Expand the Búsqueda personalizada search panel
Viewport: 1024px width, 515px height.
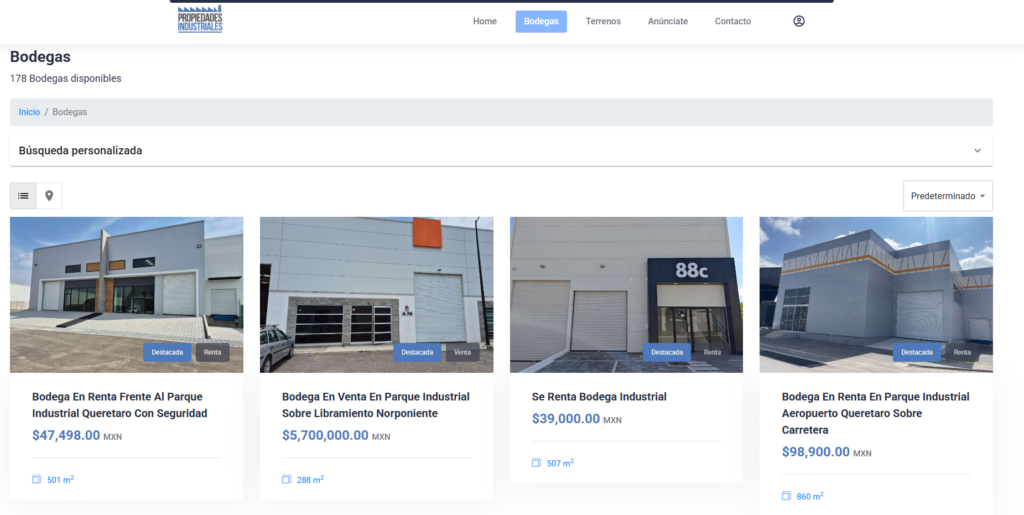(x=501, y=151)
